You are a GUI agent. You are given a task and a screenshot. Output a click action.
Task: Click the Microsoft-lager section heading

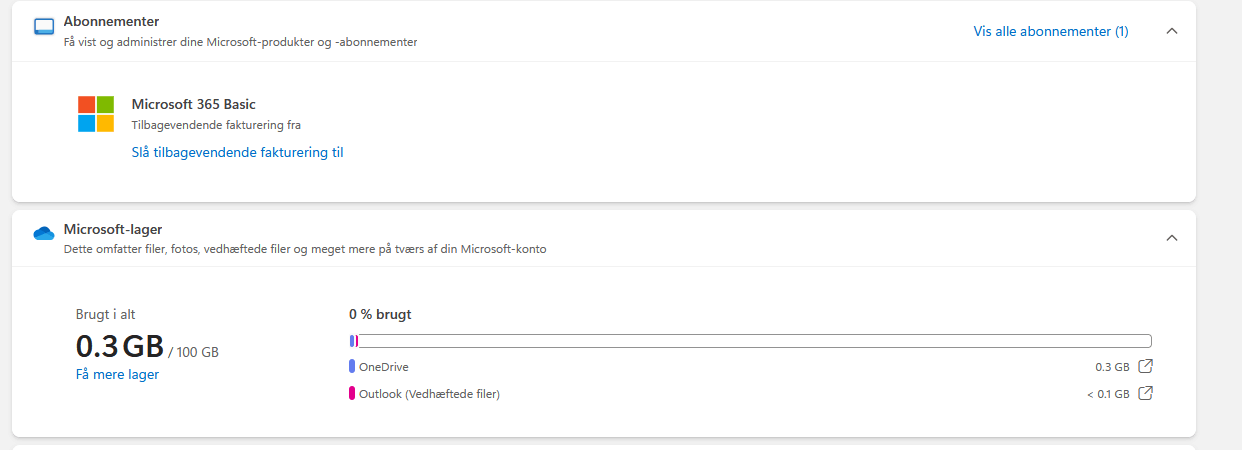click(113, 229)
